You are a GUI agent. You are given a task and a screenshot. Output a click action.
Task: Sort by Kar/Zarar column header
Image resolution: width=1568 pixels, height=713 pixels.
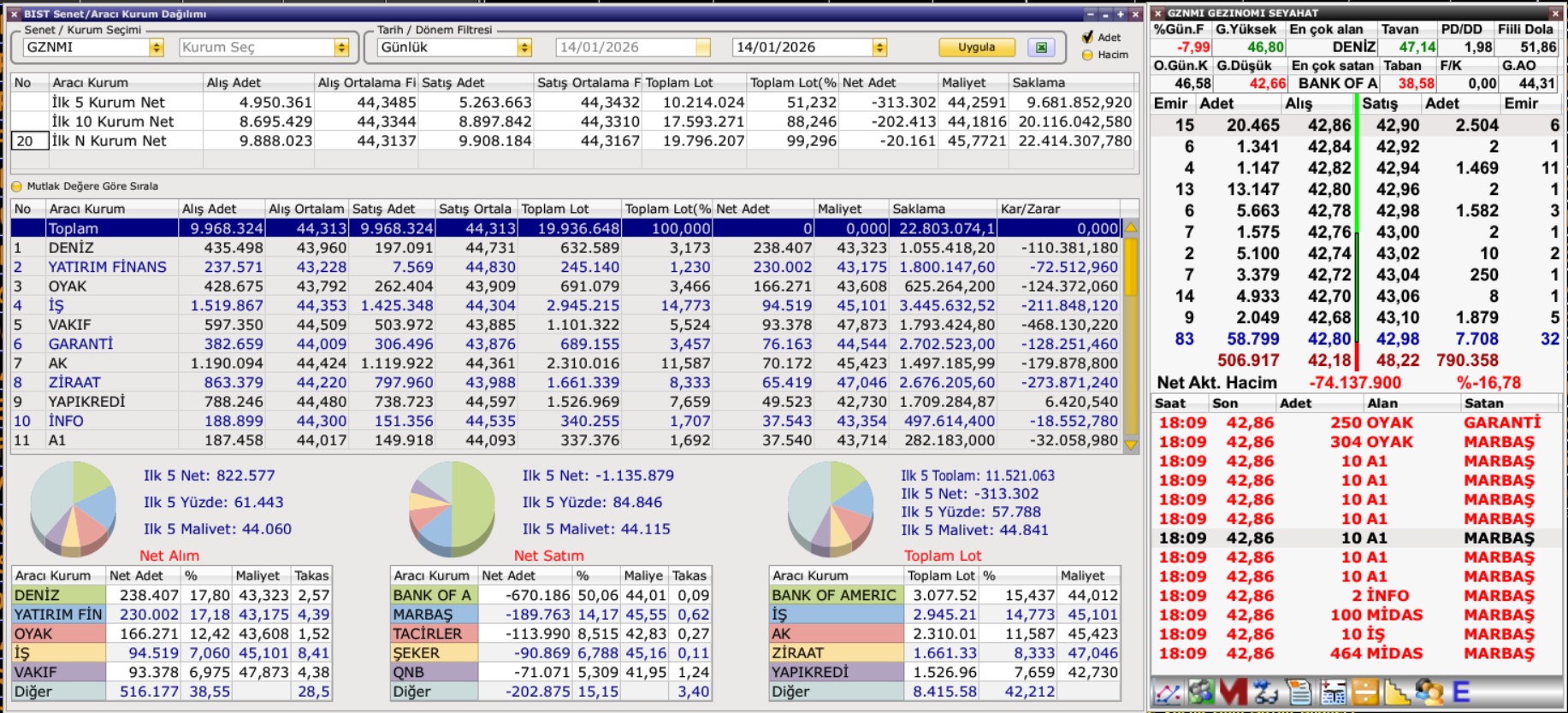[1057, 209]
